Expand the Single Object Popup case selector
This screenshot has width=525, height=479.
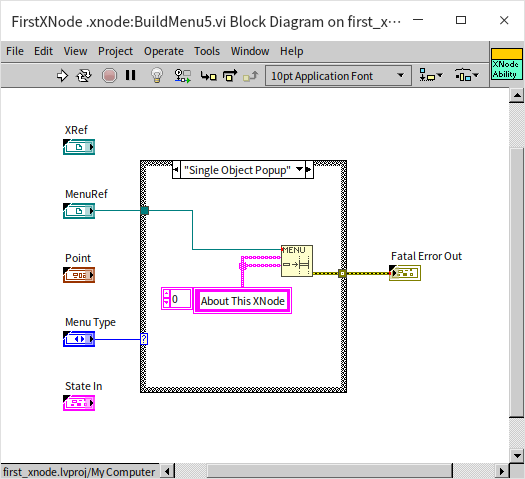click(300, 170)
